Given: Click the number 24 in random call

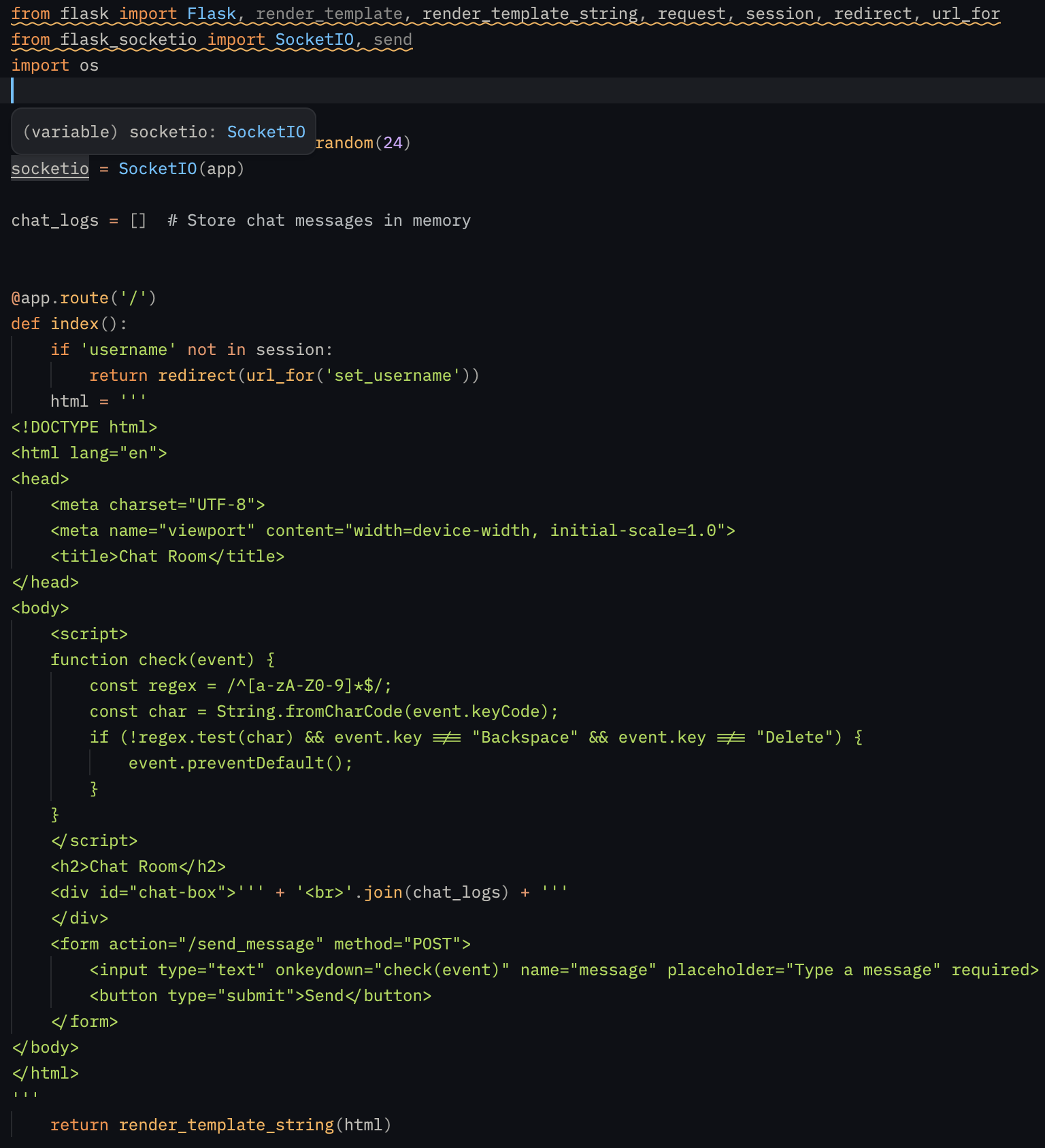Looking at the screenshot, I should (x=393, y=143).
